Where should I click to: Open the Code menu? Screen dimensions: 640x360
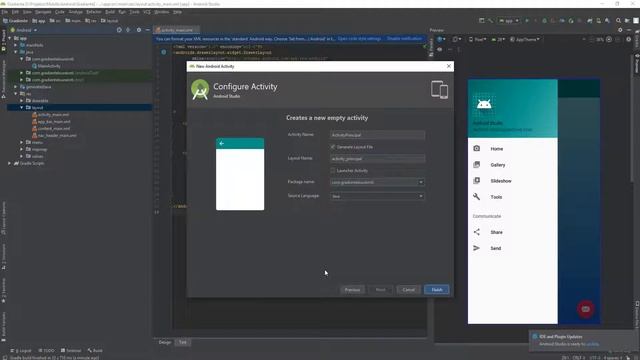click(x=60, y=12)
